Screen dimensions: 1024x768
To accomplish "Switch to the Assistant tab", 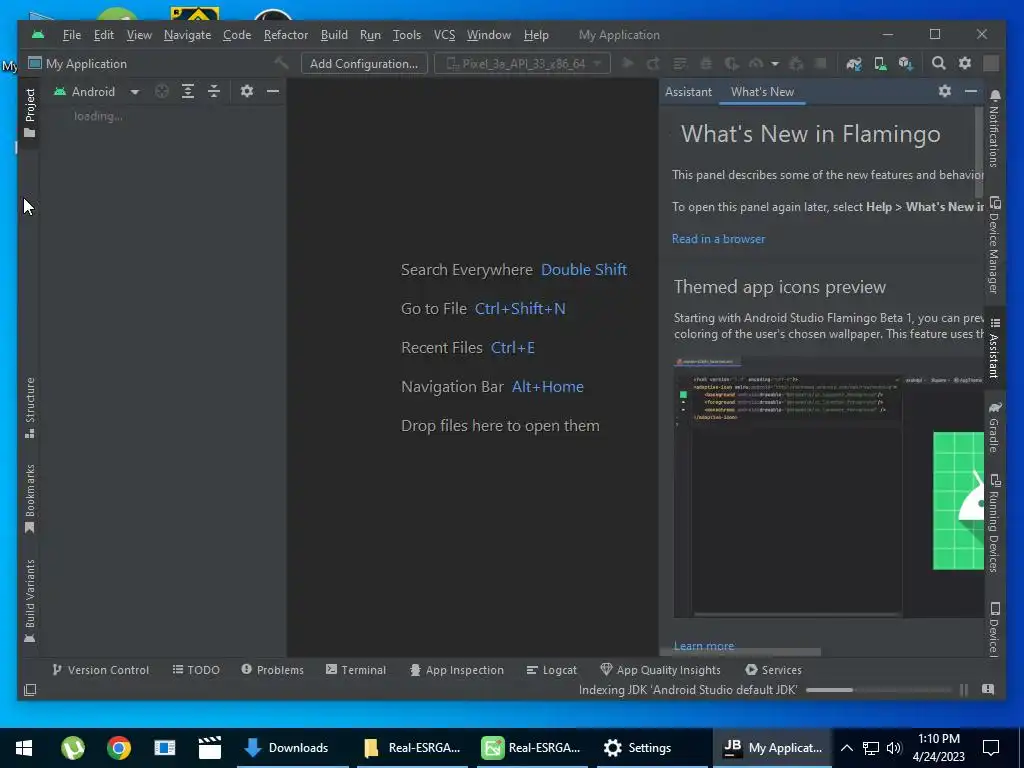I will pyautogui.click(x=688, y=92).
